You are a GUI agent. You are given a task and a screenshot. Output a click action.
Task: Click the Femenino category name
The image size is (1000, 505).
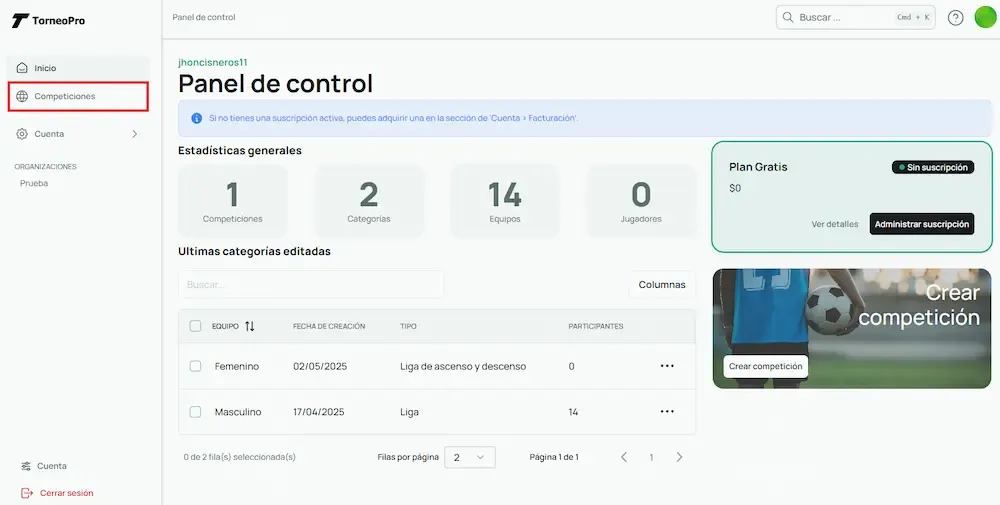point(237,367)
